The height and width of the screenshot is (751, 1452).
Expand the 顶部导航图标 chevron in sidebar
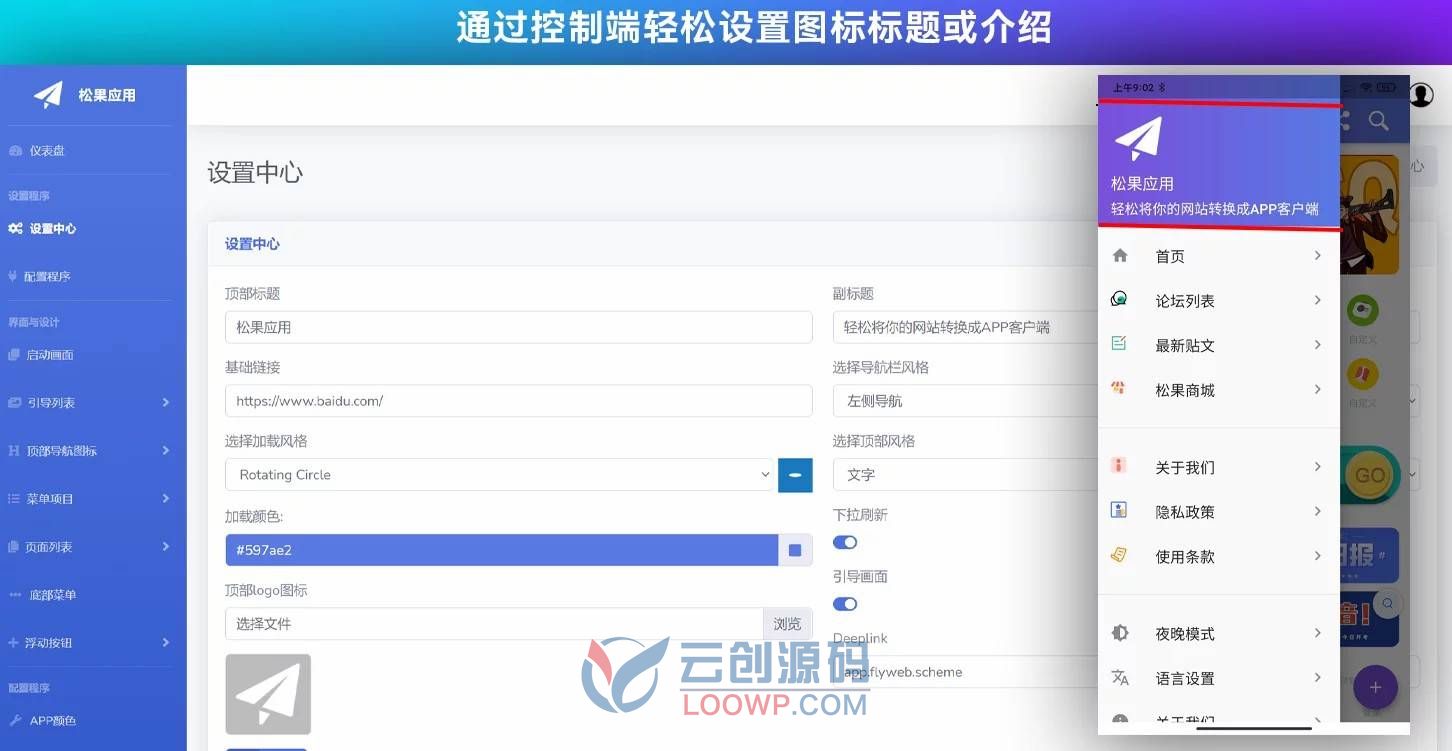click(165, 451)
